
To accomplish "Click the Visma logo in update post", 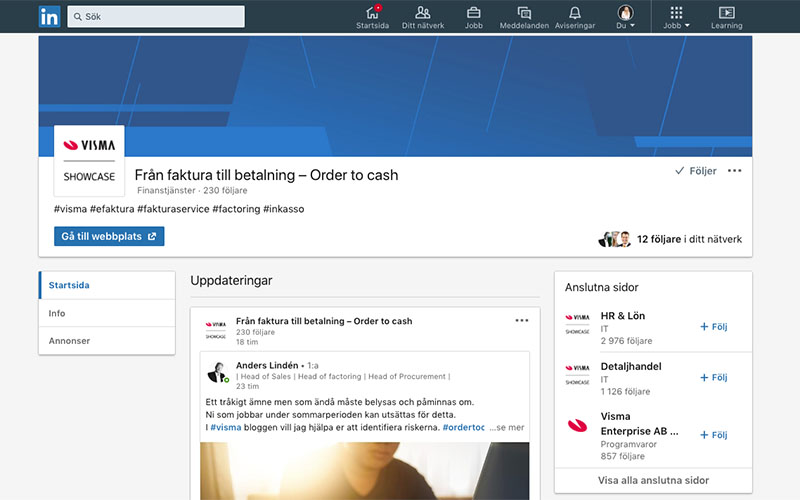I will tap(216, 330).
